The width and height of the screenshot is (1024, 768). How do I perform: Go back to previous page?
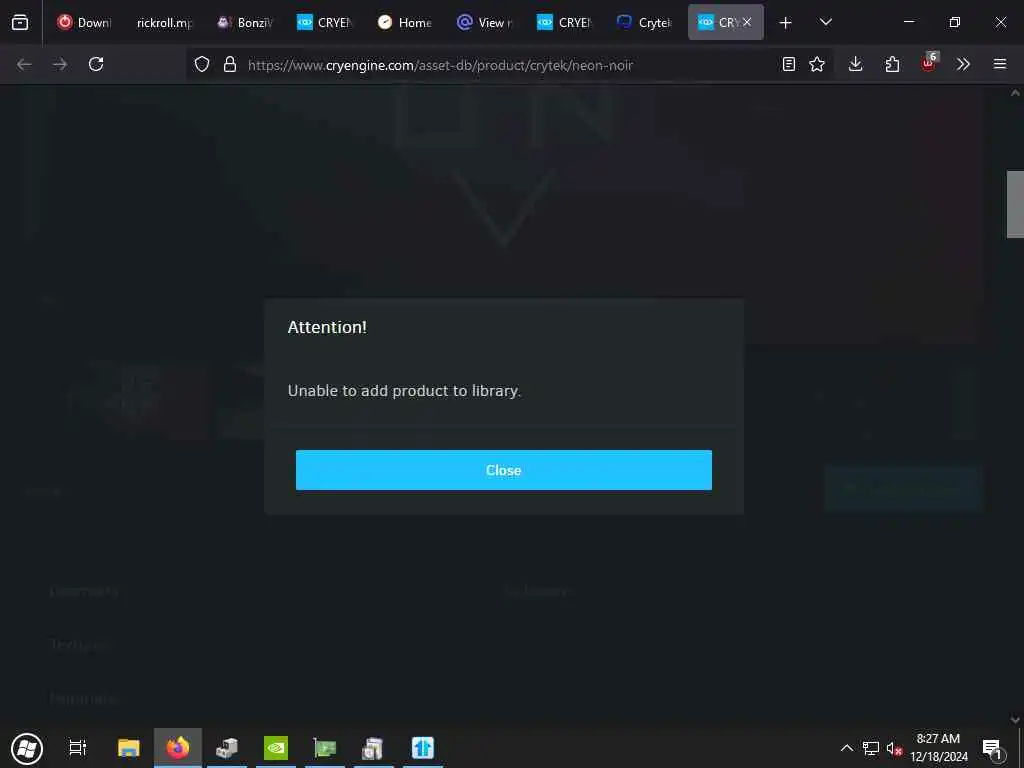(x=24, y=64)
